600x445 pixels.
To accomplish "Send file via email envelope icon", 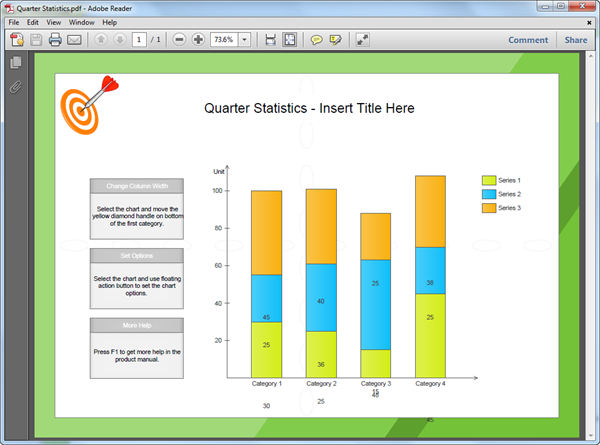I will [74, 40].
